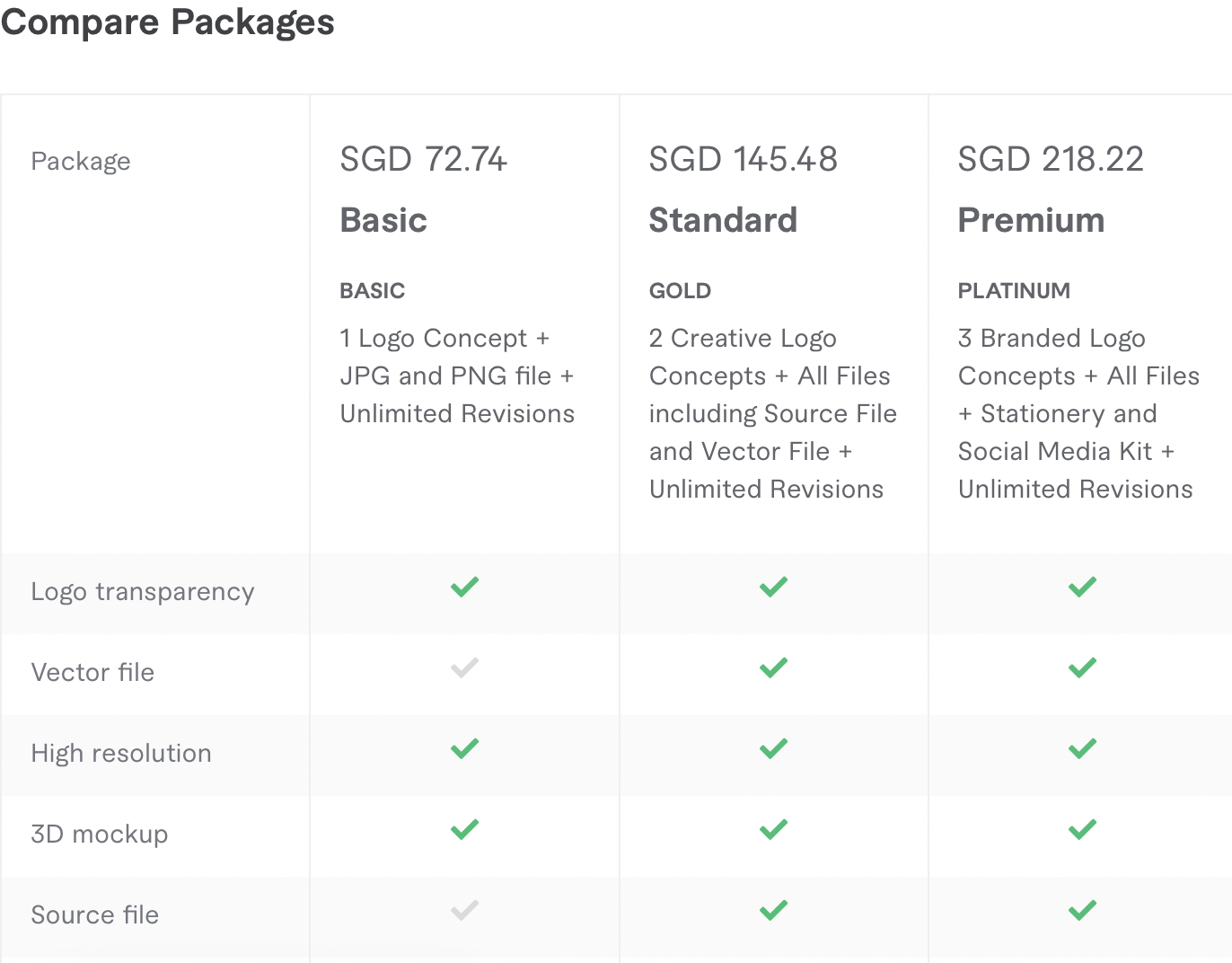
Task: Click Basic column's 3D mockup checkmark
Action: 464,830
